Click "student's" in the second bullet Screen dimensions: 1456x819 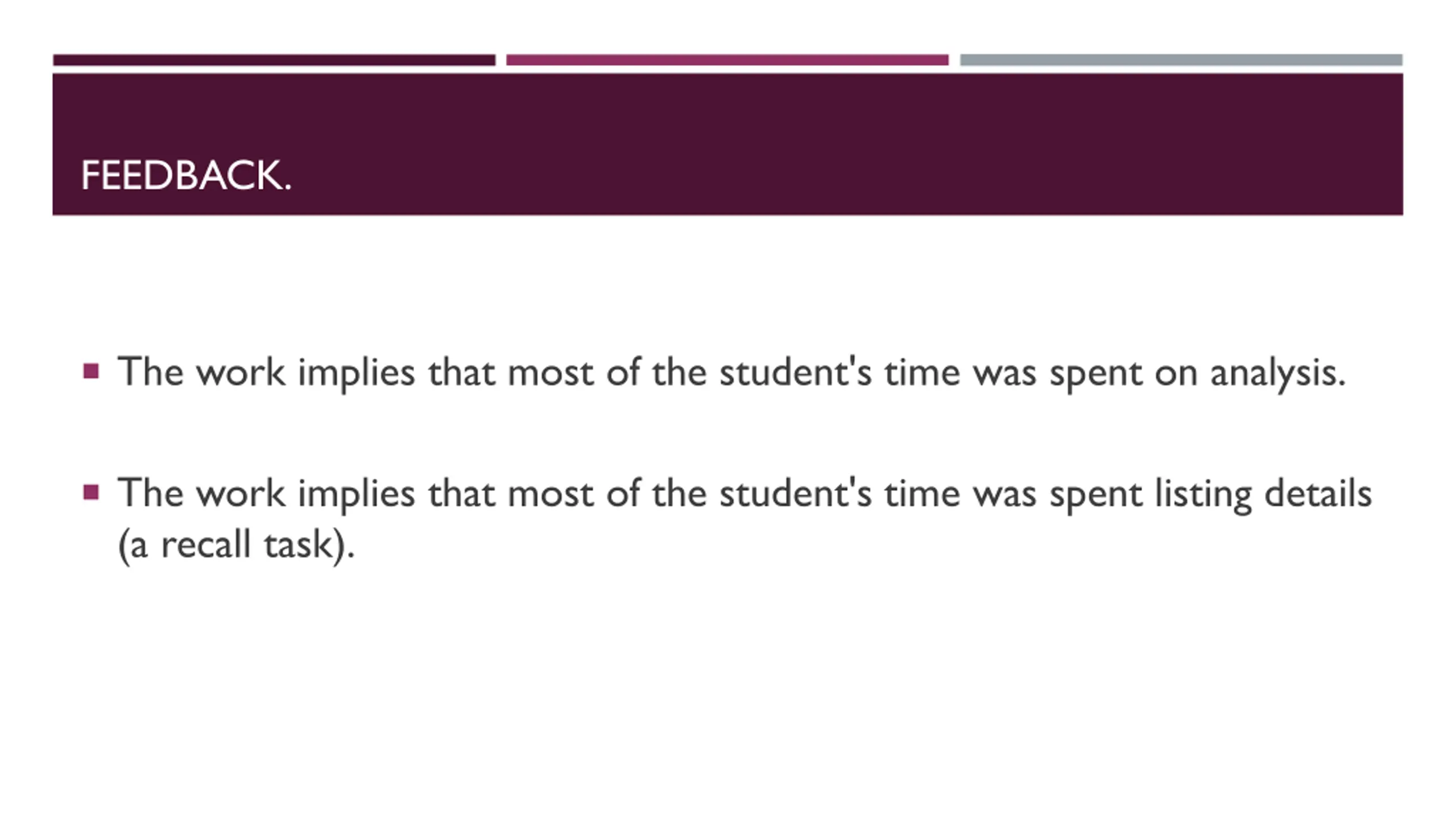(x=795, y=493)
